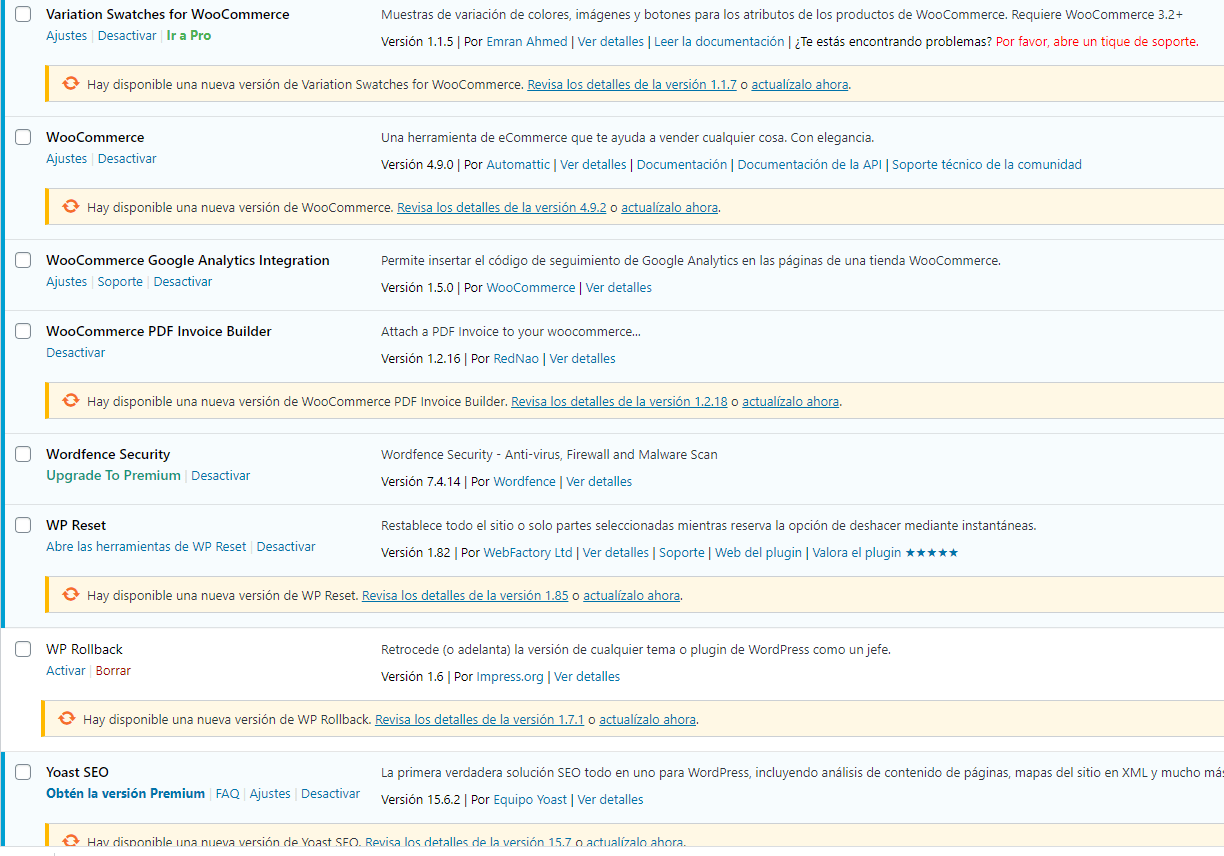This screenshot has width=1224, height=856.
Task: Deactivate WooCommerce Google Analytics Integration
Action: (x=183, y=282)
